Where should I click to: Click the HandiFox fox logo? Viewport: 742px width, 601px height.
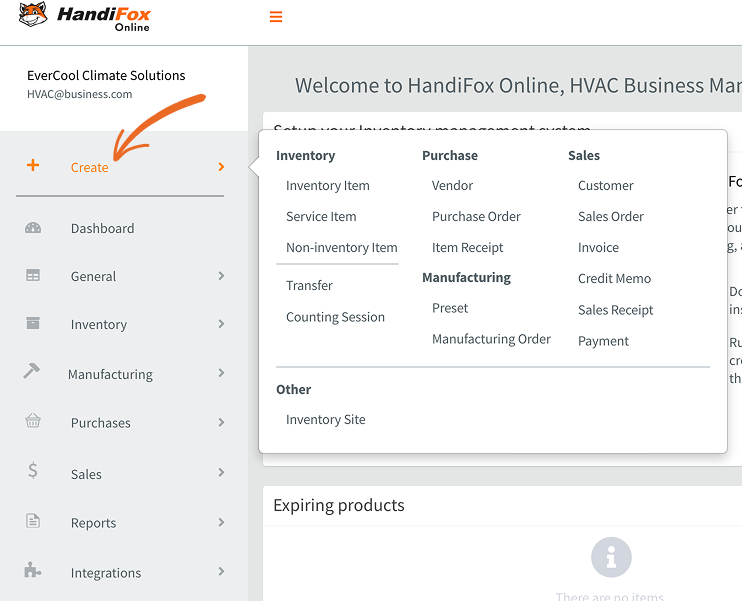pyautogui.click(x=33, y=14)
